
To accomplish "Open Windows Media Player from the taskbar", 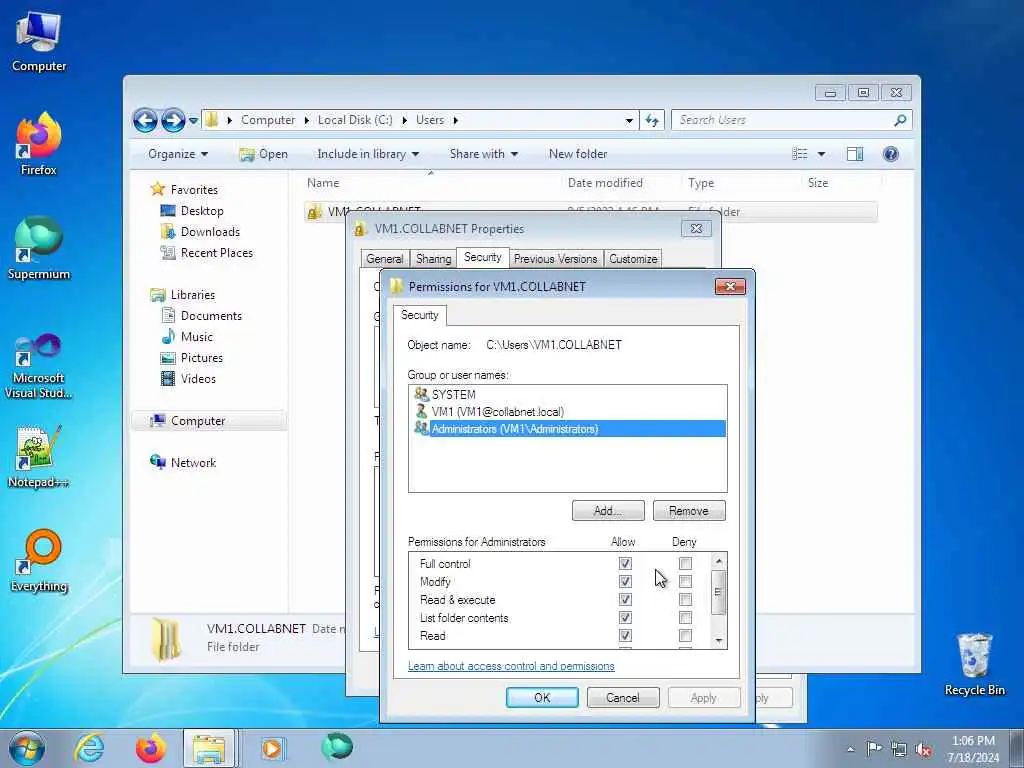I will 272,748.
